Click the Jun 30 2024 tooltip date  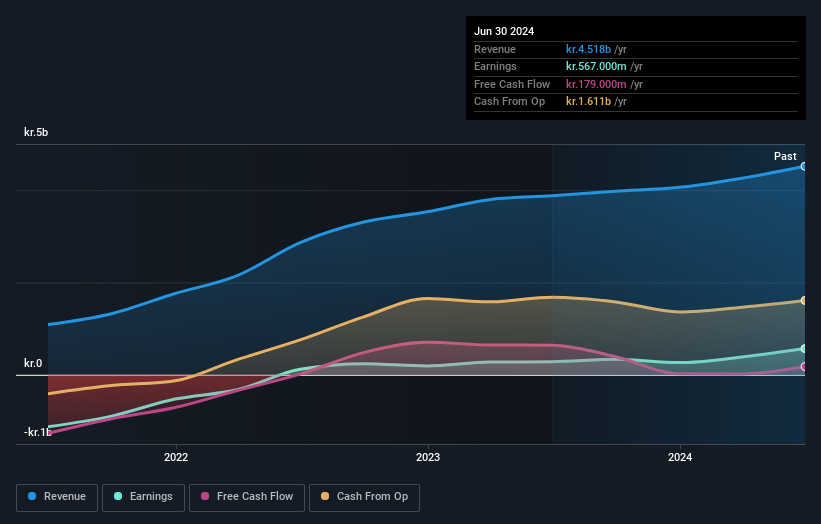click(504, 31)
